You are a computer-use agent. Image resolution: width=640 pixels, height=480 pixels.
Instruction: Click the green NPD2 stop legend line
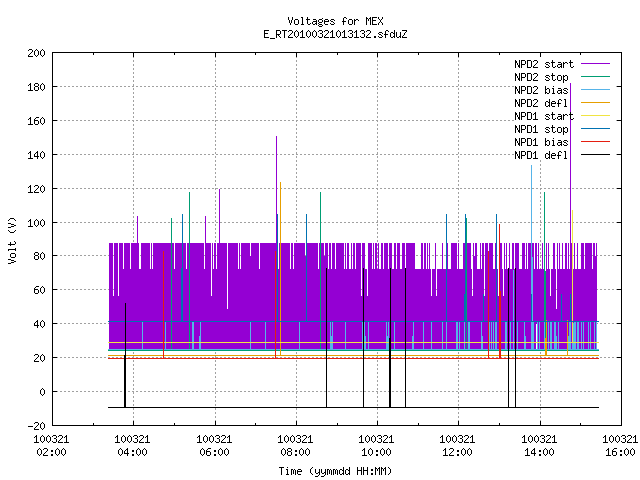click(x=595, y=77)
